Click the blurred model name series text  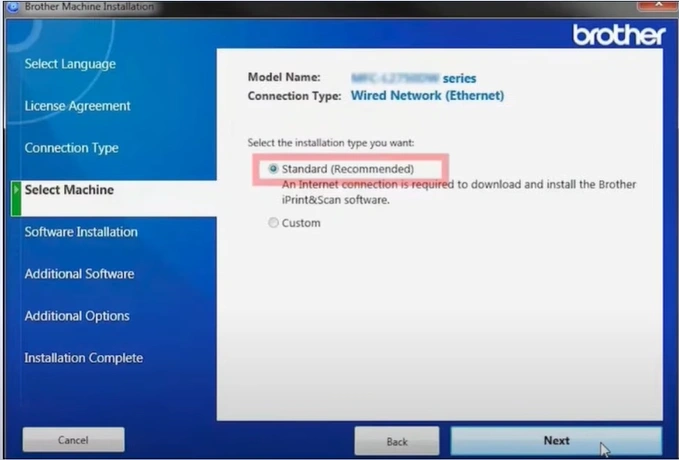tap(413, 78)
